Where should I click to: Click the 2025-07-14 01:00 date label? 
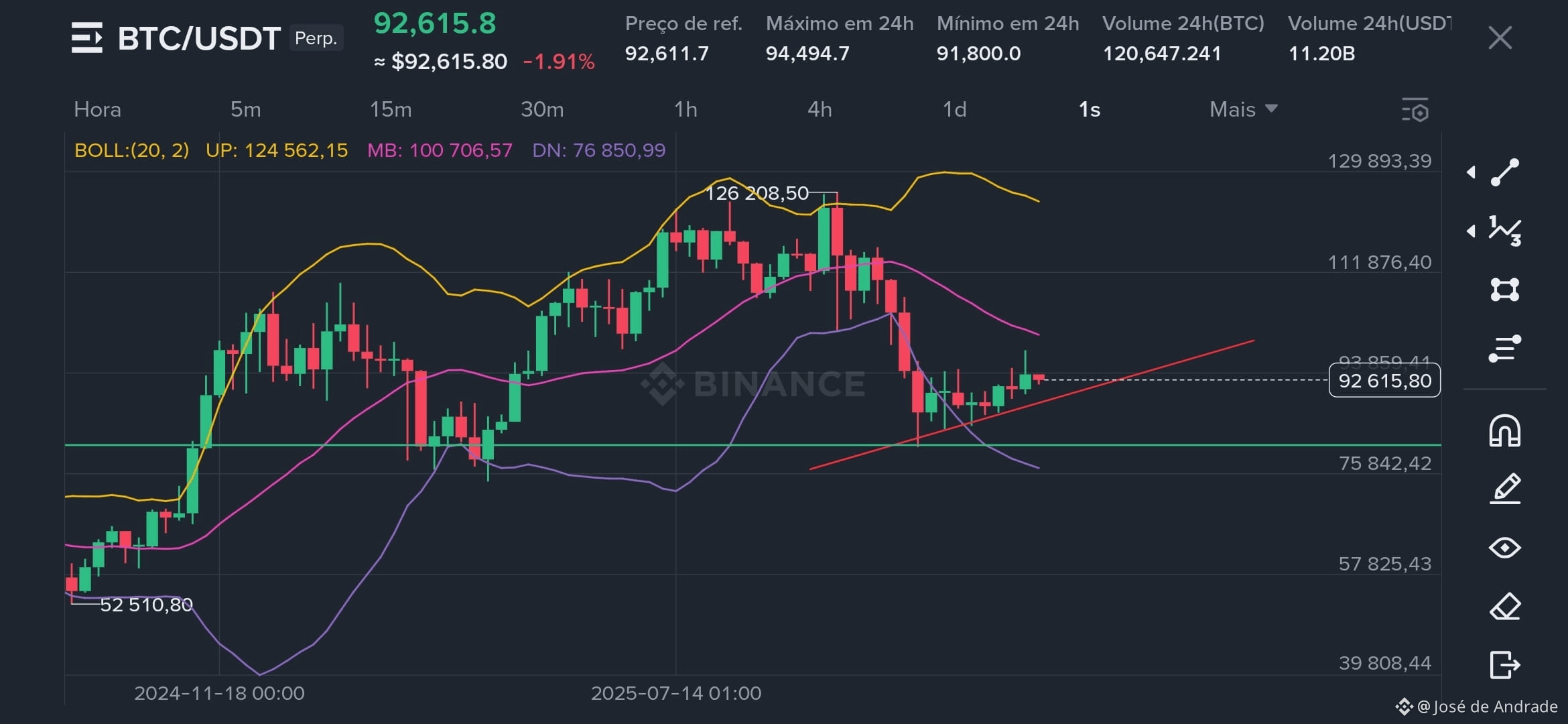[x=676, y=693]
